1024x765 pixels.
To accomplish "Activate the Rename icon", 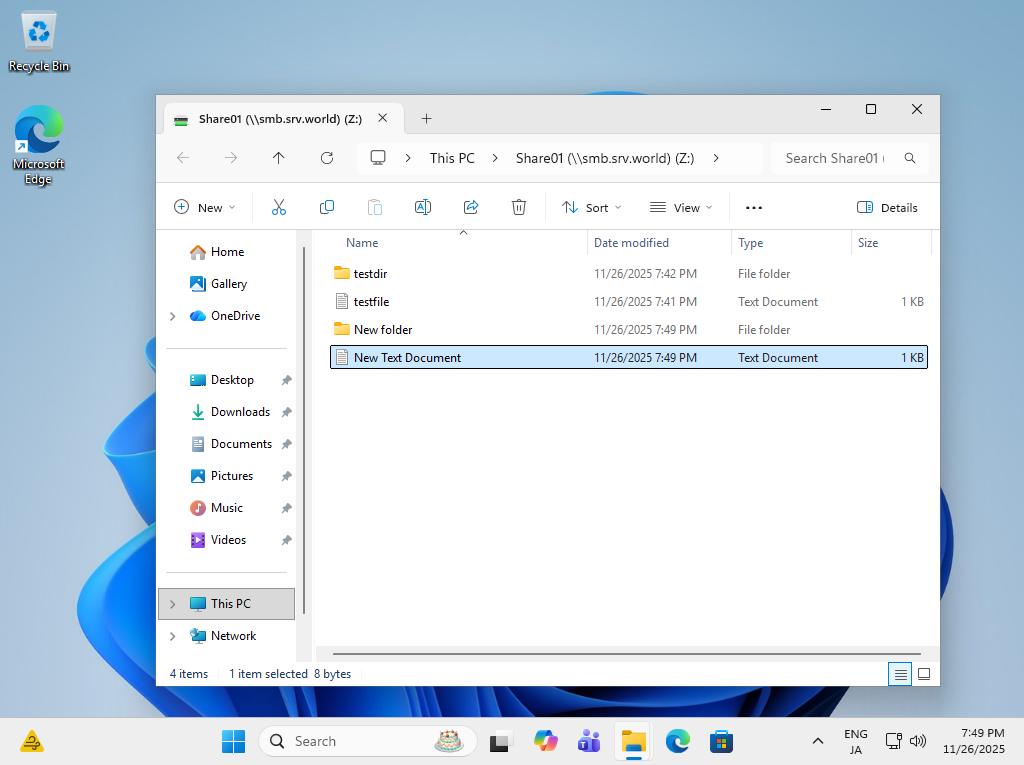I will (x=423, y=207).
